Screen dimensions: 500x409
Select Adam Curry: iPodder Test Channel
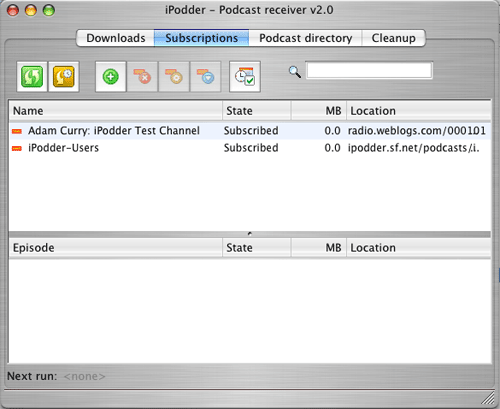pyautogui.click(x=114, y=131)
